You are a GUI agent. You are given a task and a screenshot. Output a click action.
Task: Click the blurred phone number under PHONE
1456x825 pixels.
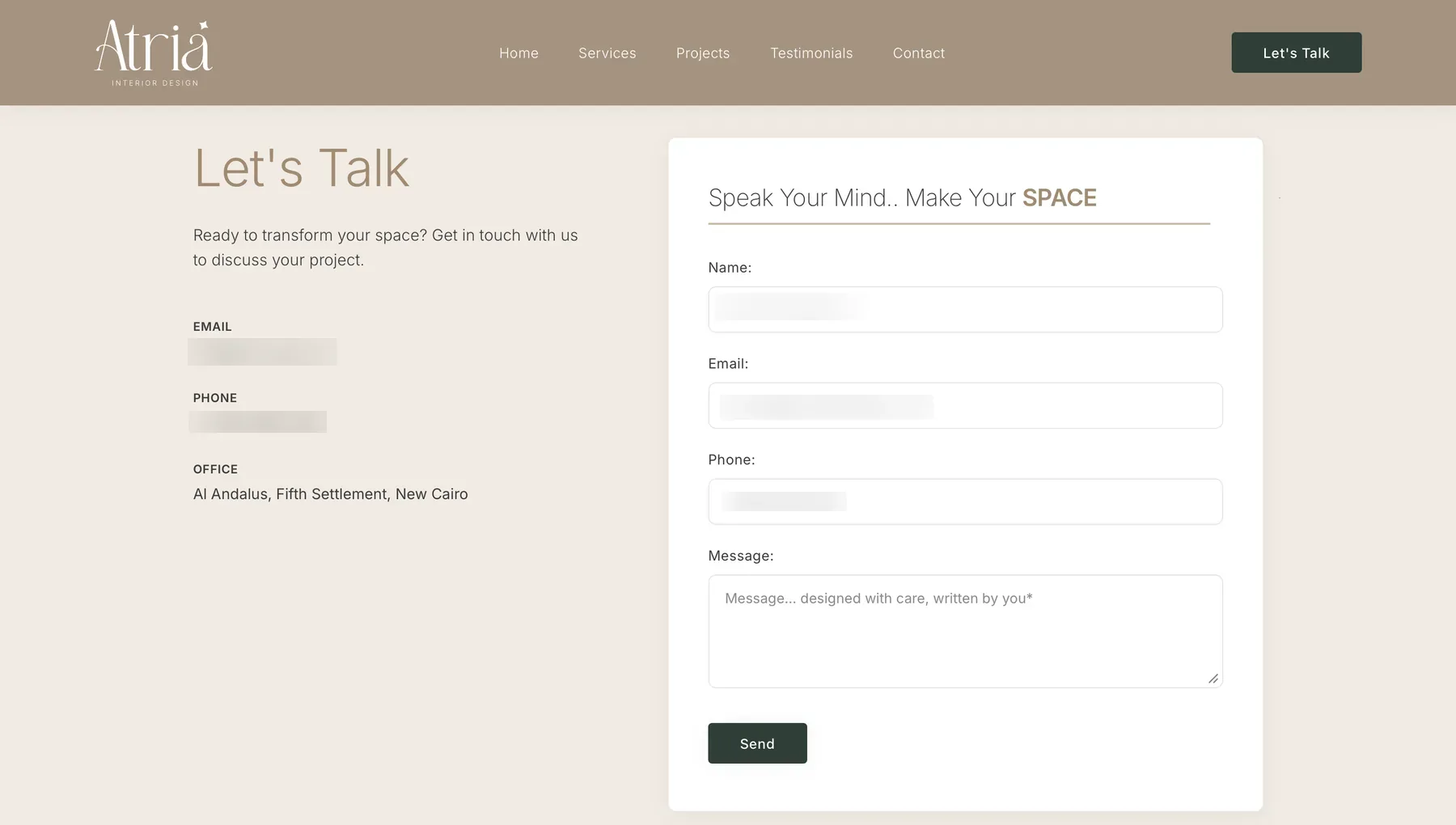258,421
